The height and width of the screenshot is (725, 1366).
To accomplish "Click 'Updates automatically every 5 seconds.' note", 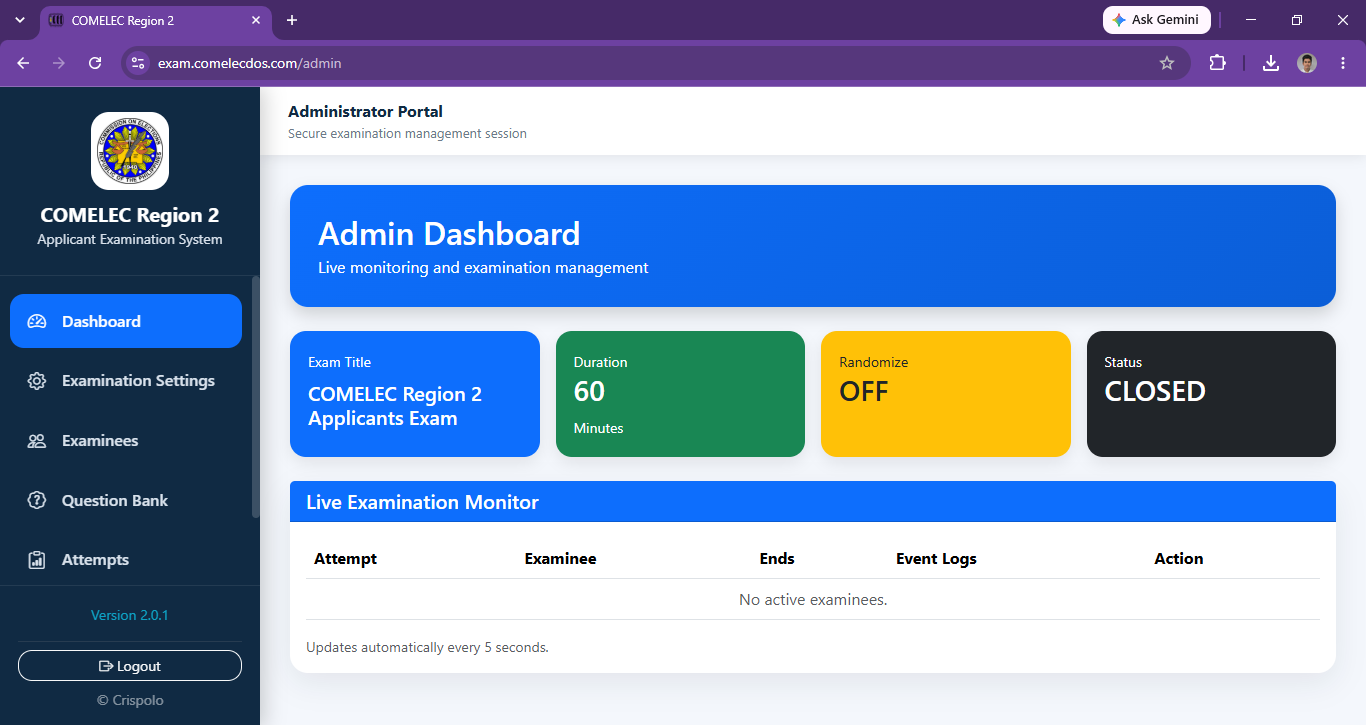I will coord(427,647).
